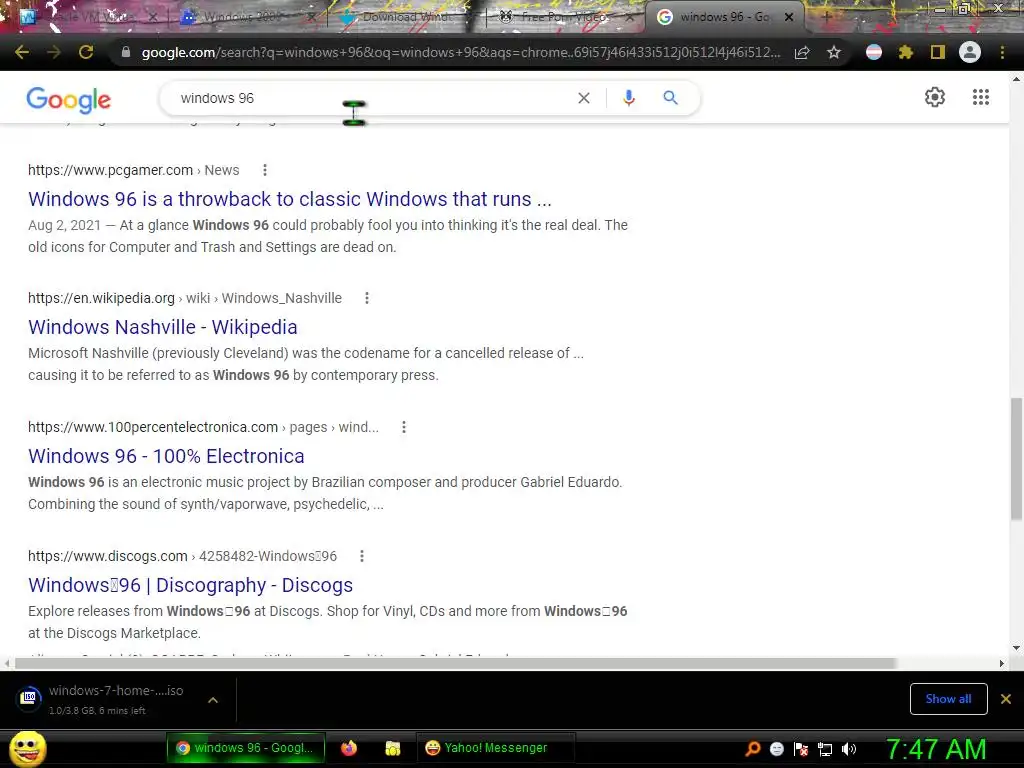The image size is (1024, 768).
Task: Open options for the discogs.com result
Action: click(x=362, y=556)
